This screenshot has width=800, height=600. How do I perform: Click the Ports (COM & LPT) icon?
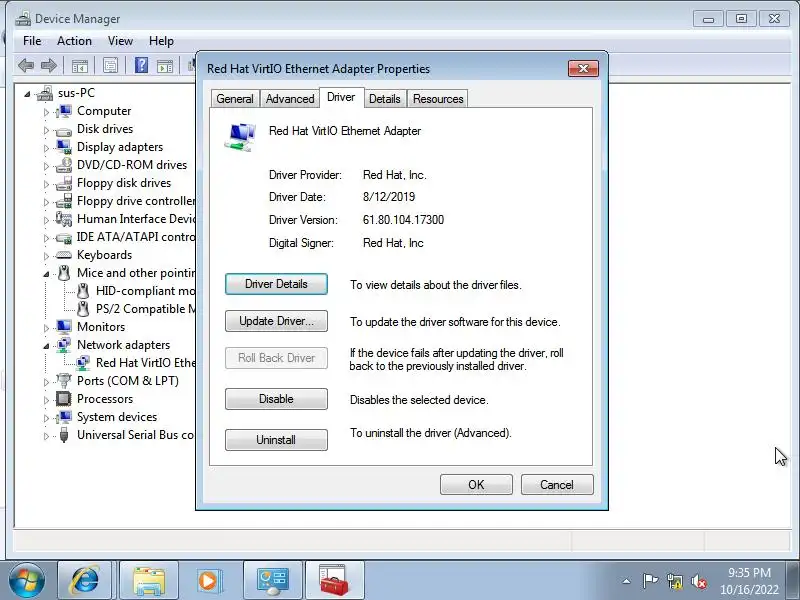[64, 381]
